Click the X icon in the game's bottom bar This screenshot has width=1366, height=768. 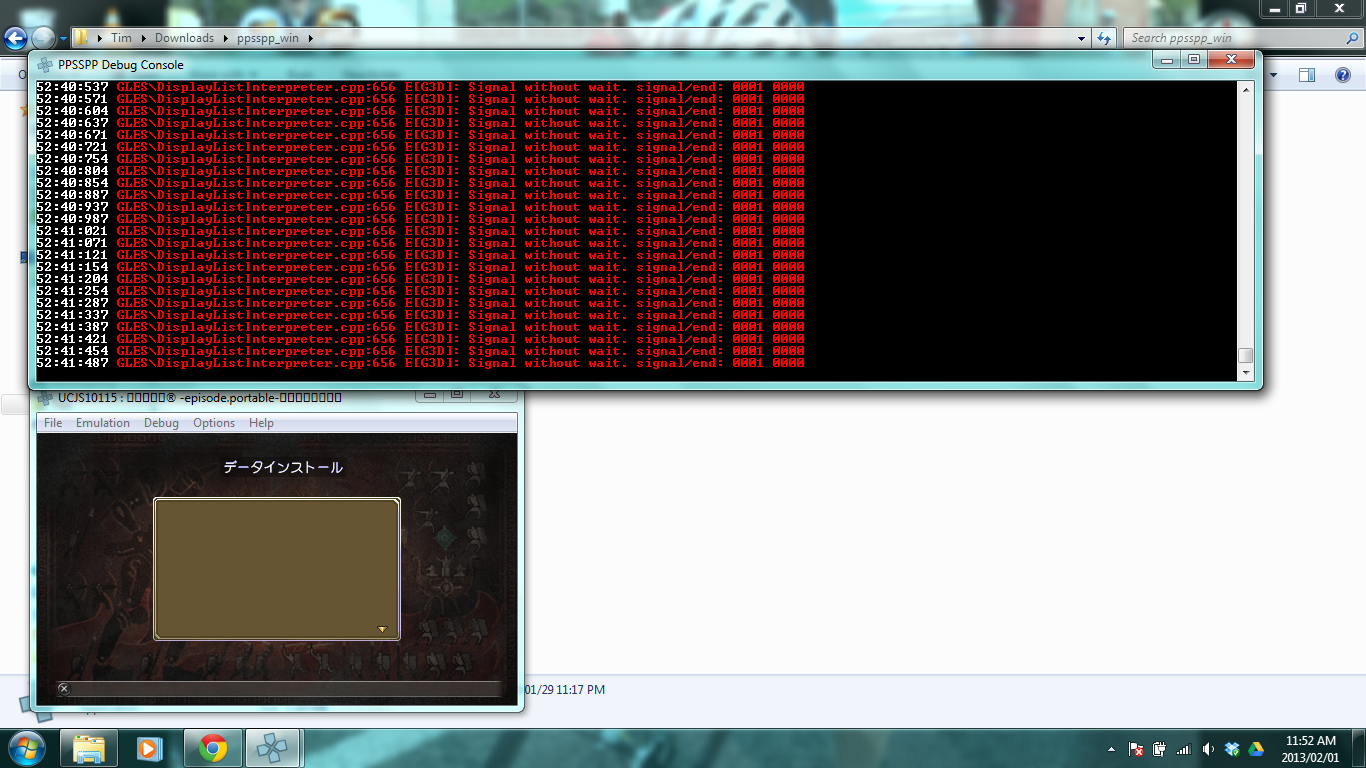coord(64,688)
